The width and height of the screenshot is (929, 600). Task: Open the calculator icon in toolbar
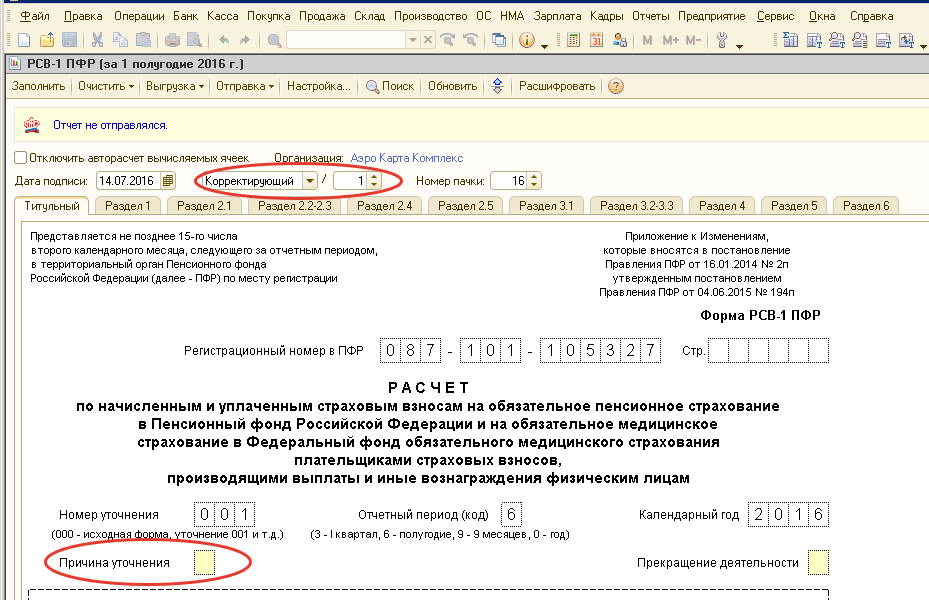pyautogui.click(x=574, y=40)
